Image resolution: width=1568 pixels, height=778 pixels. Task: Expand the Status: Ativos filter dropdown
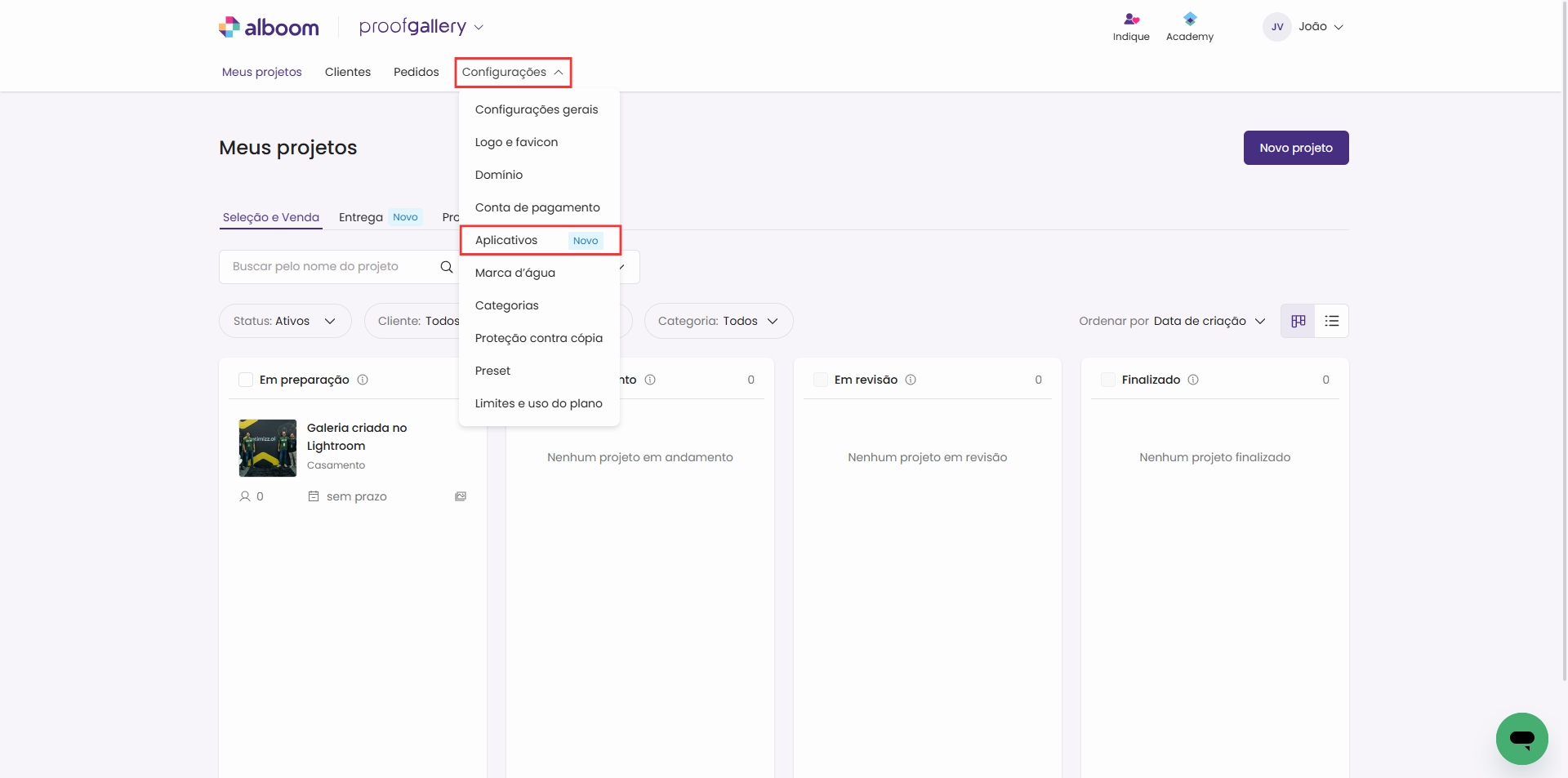tap(284, 321)
